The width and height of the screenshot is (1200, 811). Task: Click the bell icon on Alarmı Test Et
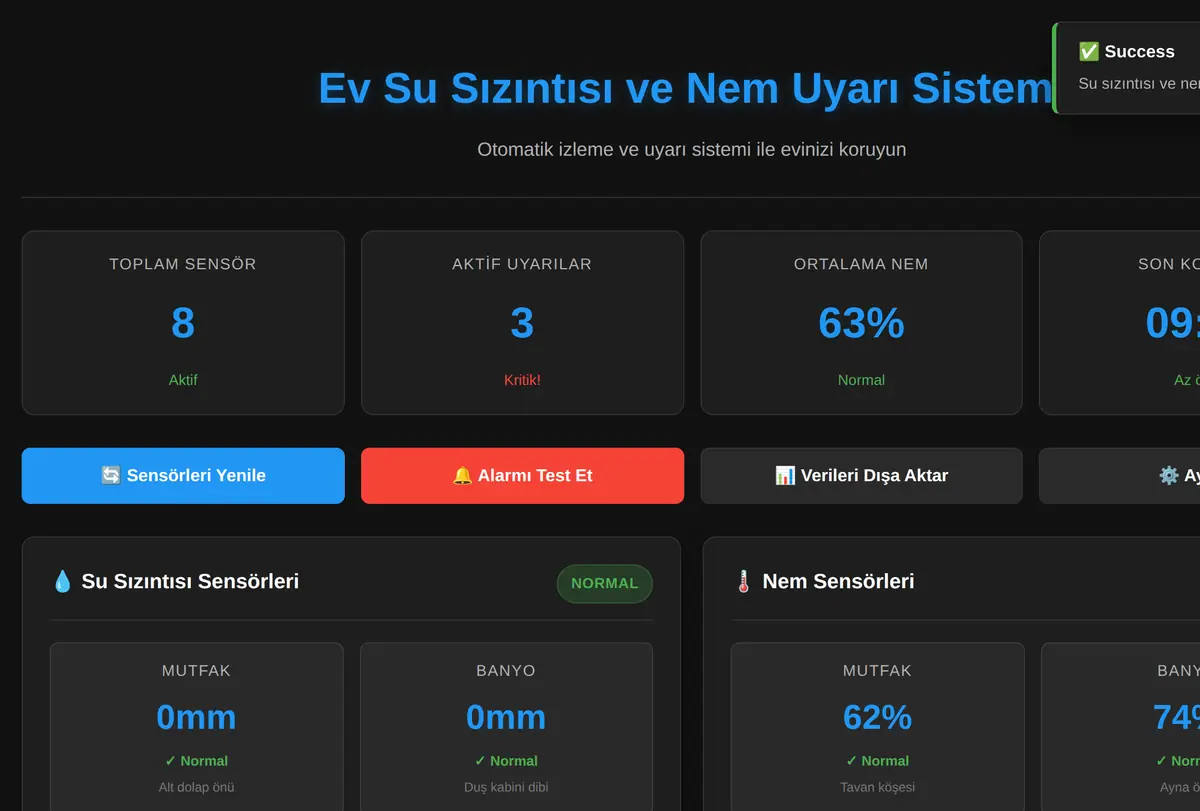pos(462,476)
